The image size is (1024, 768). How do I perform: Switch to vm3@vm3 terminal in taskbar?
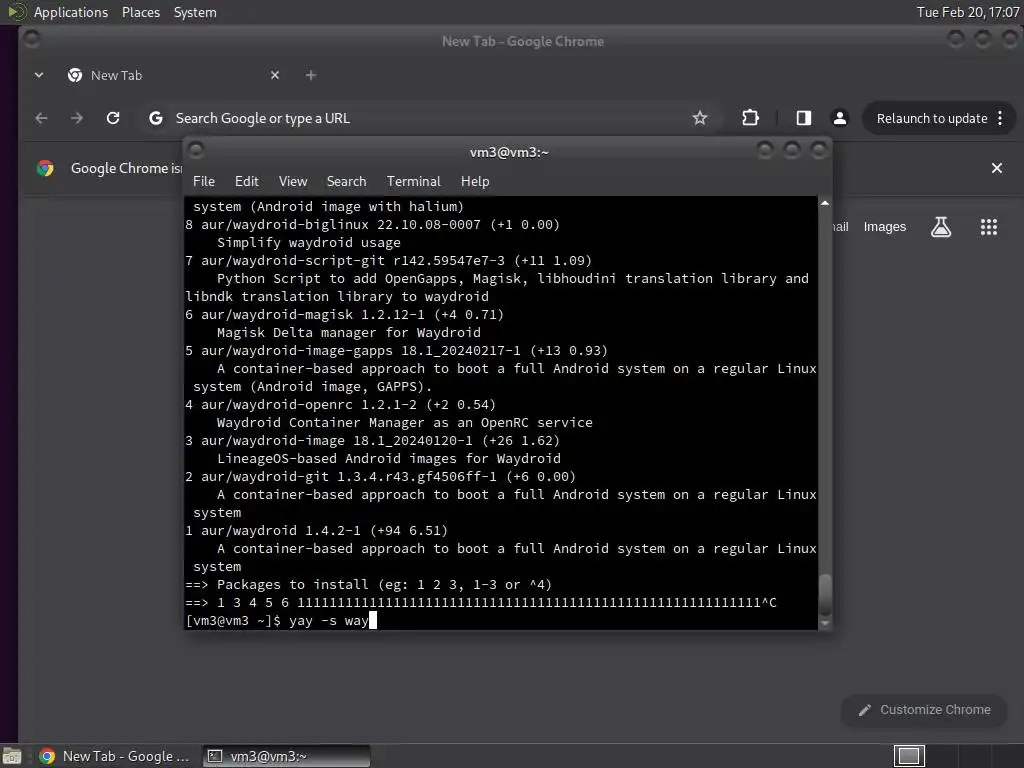(285, 756)
